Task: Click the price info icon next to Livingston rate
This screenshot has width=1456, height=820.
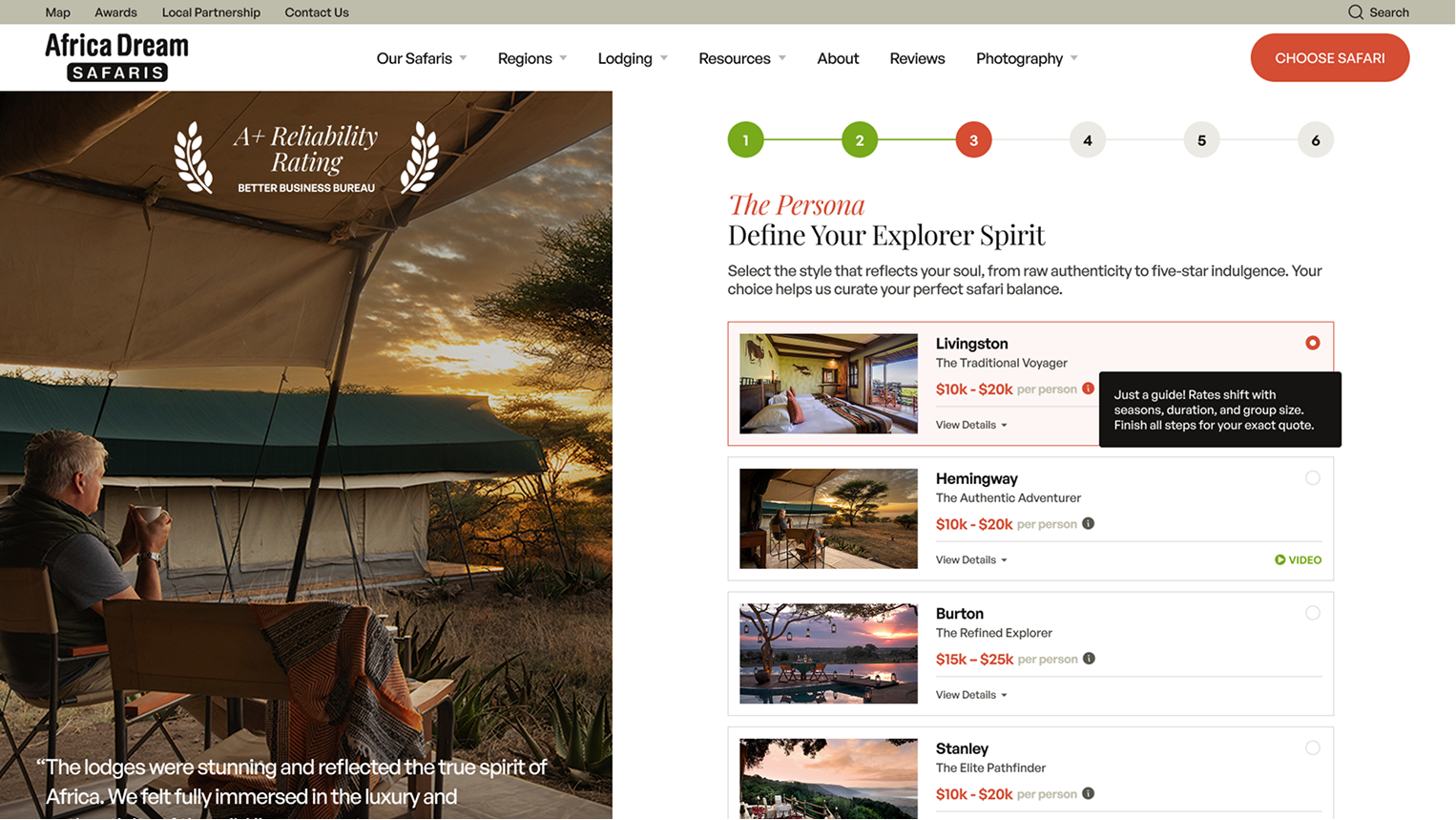Action: tap(1089, 389)
